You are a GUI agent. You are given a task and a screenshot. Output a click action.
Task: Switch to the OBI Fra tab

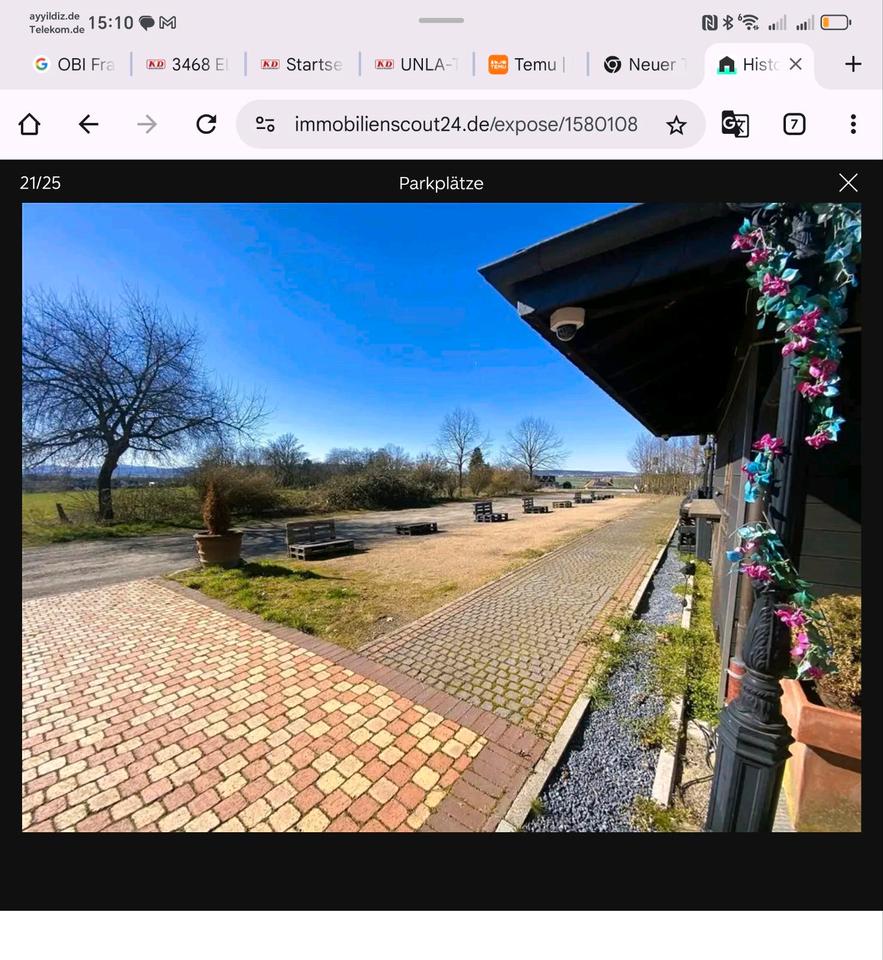pos(74,64)
